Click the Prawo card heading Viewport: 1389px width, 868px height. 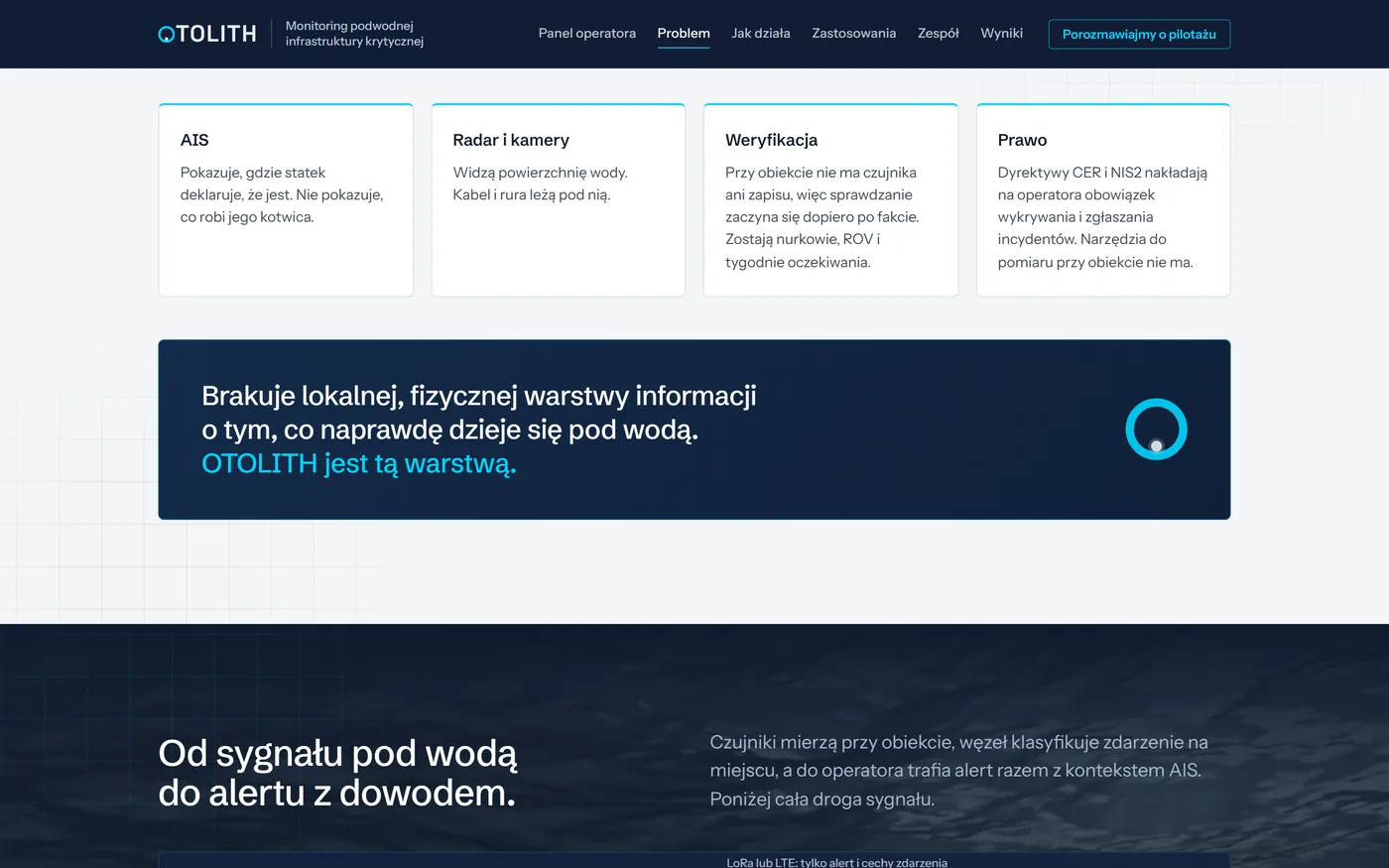[x=1023, y=140]
